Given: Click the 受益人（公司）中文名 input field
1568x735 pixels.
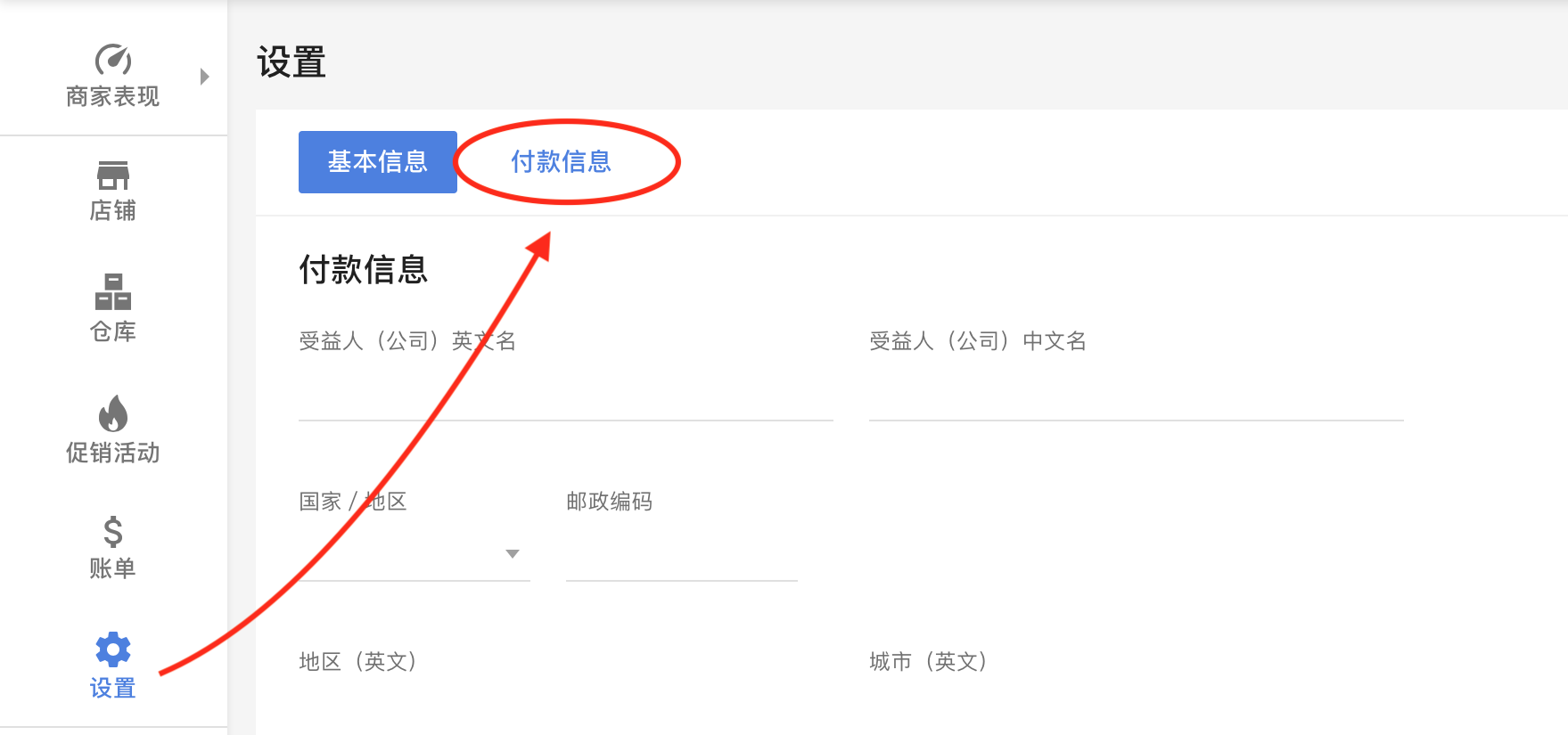Looking at the screenshot, I should (1137, 401).
